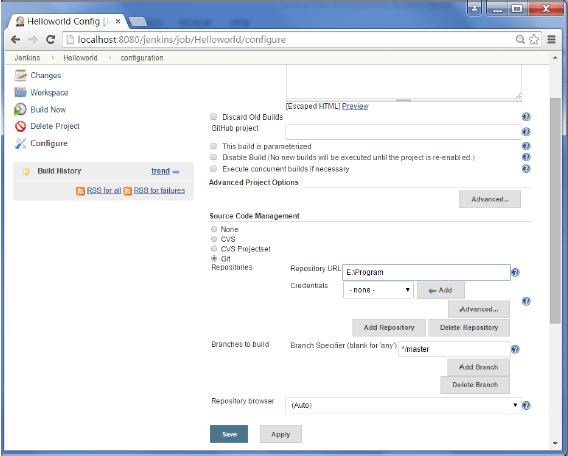Open RSS for all link

tap(104, 190)
